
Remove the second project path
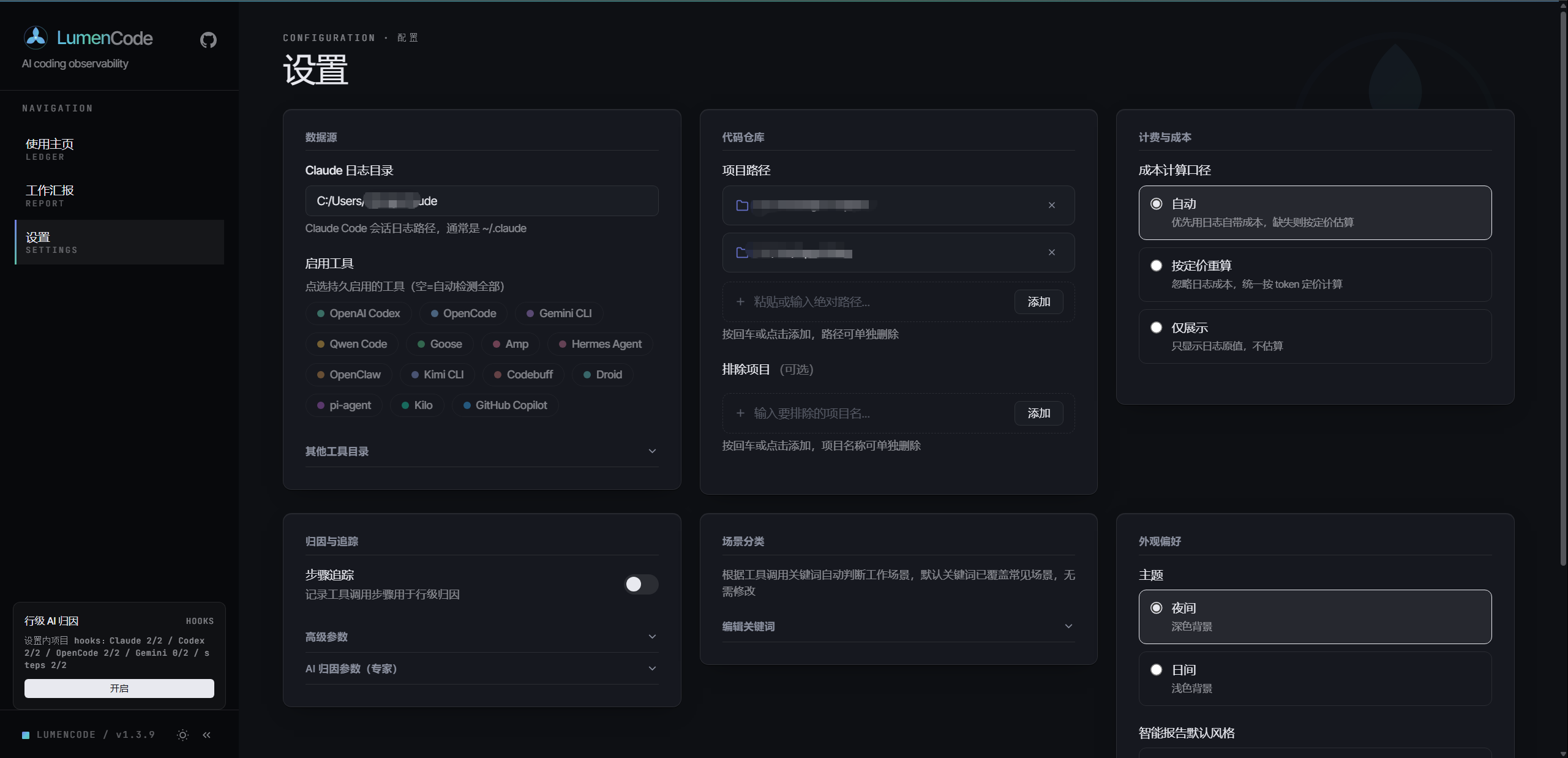pyautogui.click(x=1052, y=252)
